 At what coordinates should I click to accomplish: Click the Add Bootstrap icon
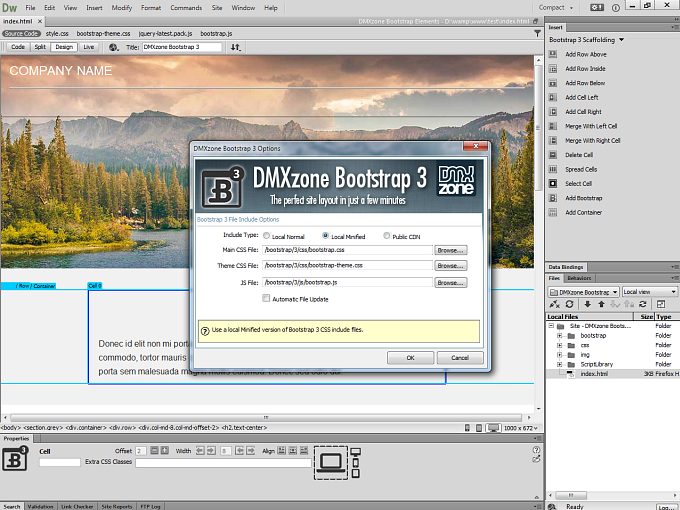point(553,198)
